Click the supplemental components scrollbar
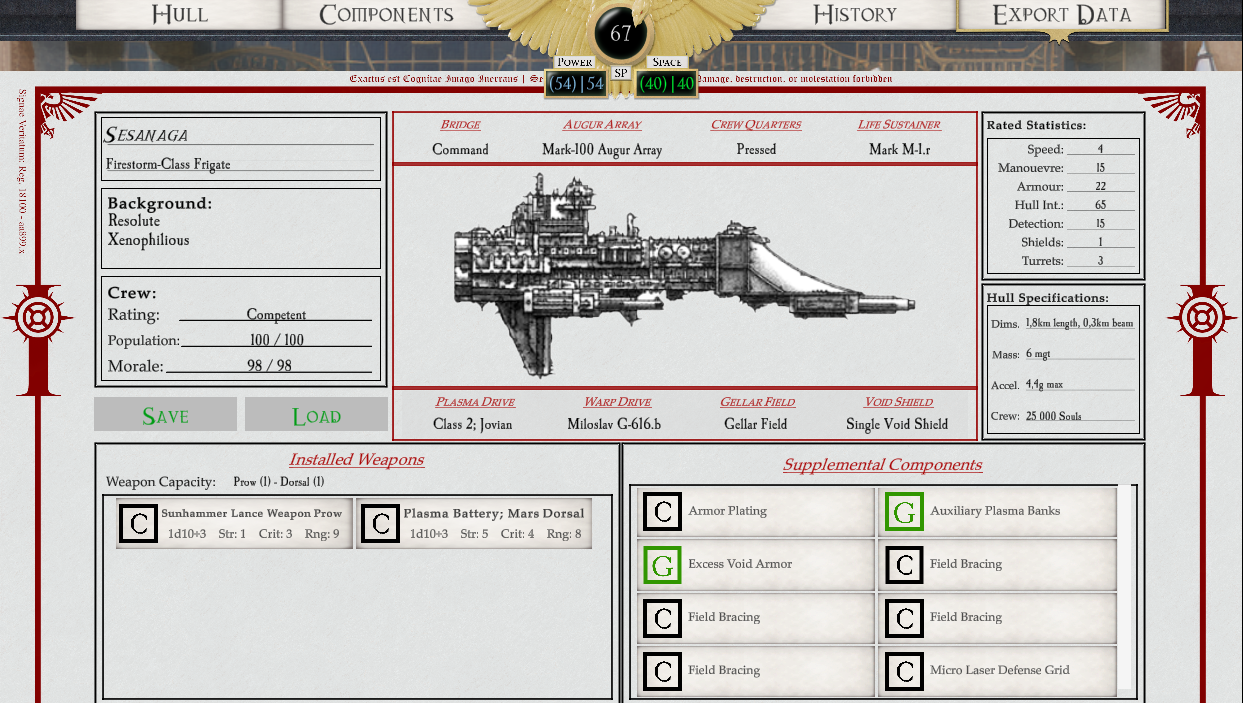Viewport: 1243px width, 703px height. coord(1125,588)
